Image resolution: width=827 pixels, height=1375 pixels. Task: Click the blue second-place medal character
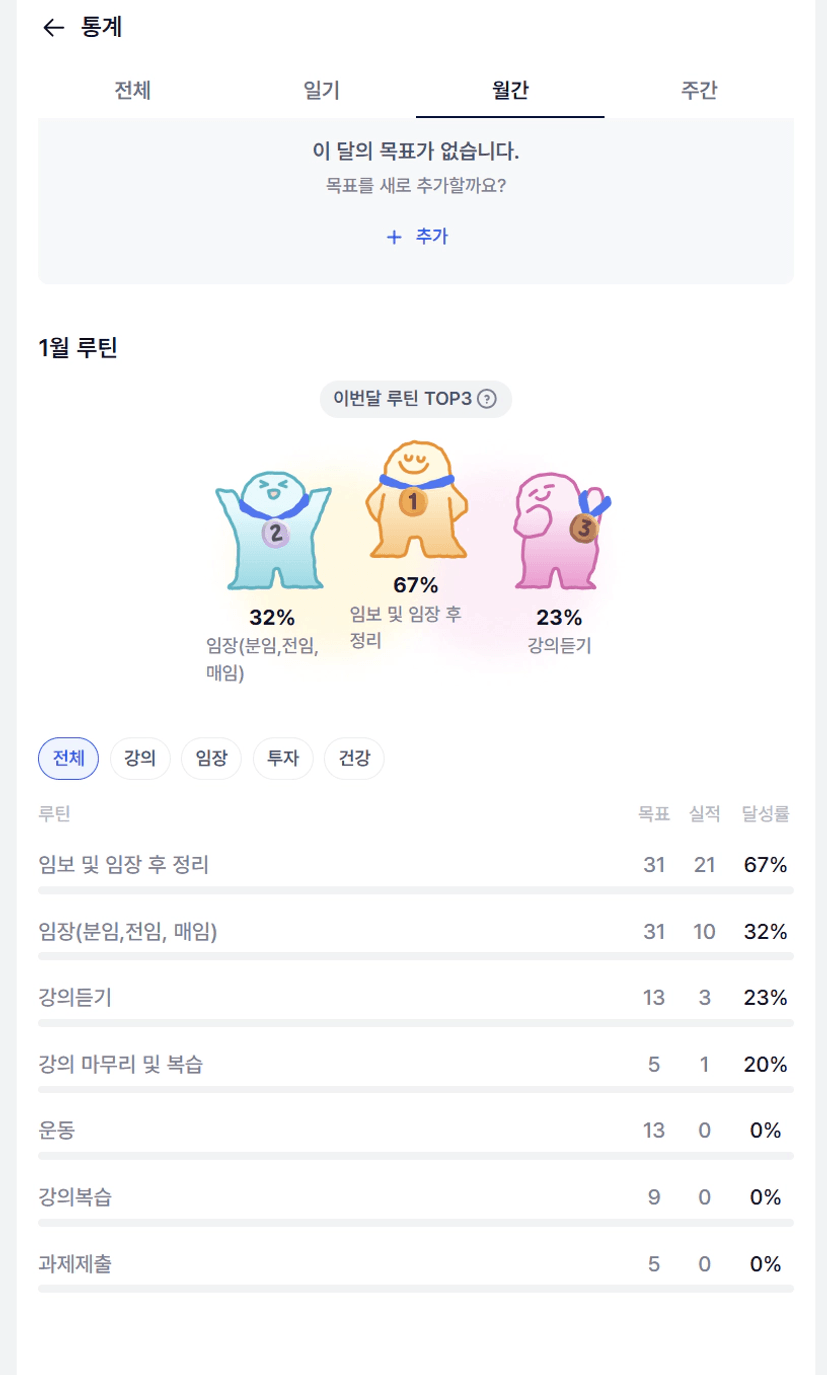pyautogui.click(x=273, y=532)
